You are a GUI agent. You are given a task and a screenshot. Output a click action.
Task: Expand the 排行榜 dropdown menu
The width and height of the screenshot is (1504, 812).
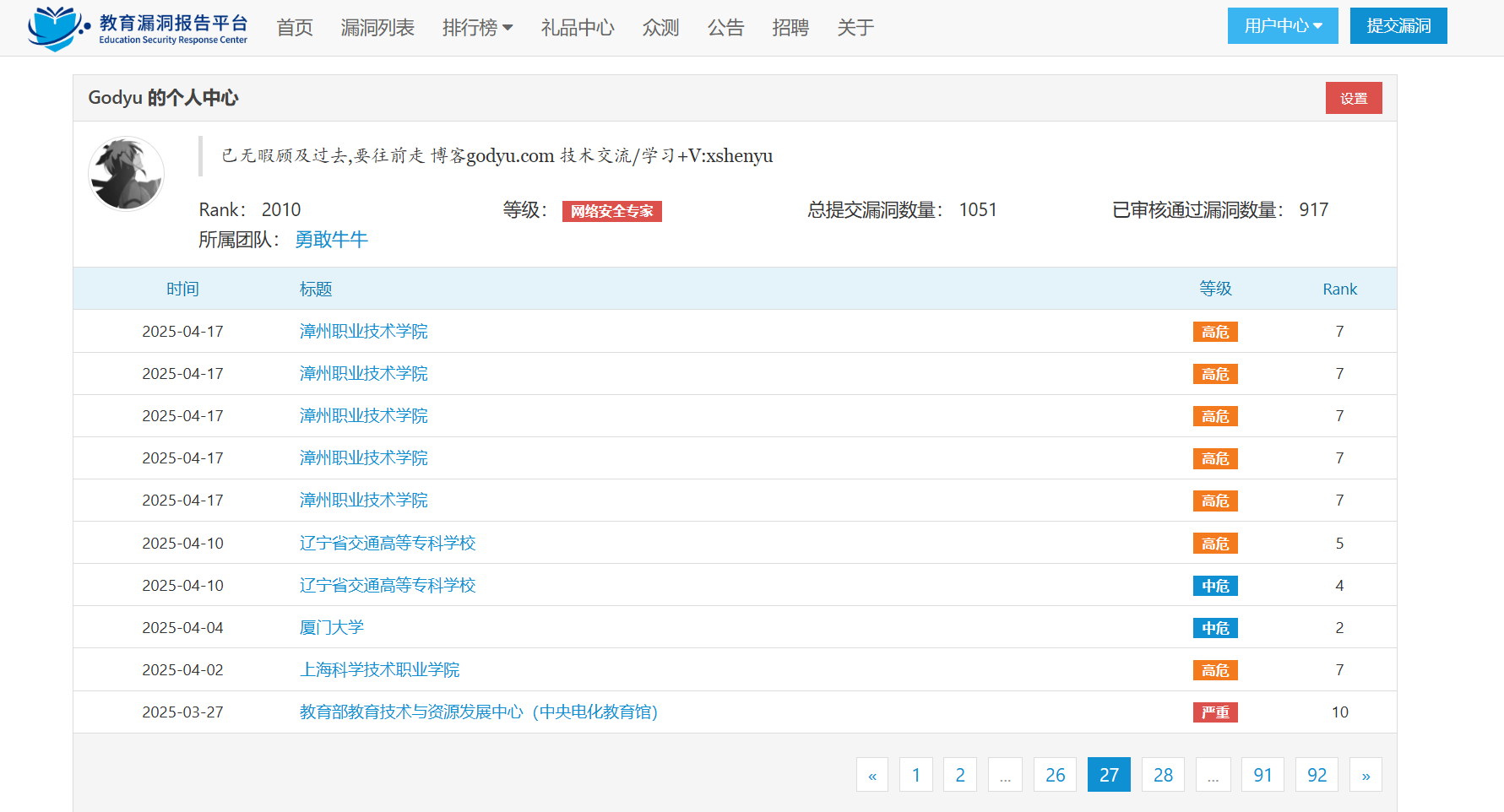(x=477, y=28)
